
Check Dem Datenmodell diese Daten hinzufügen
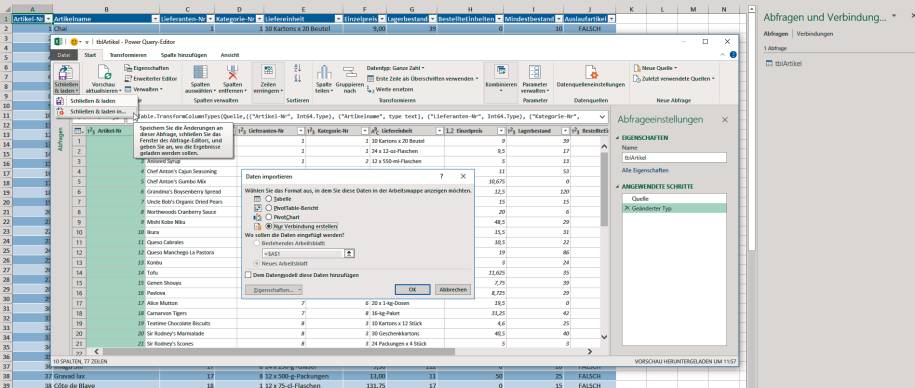click(x=248, y=275)
